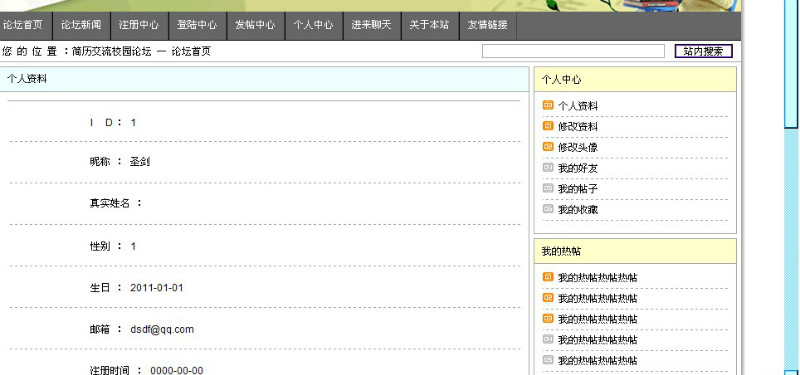Click the site search input field

coord(573,51)
